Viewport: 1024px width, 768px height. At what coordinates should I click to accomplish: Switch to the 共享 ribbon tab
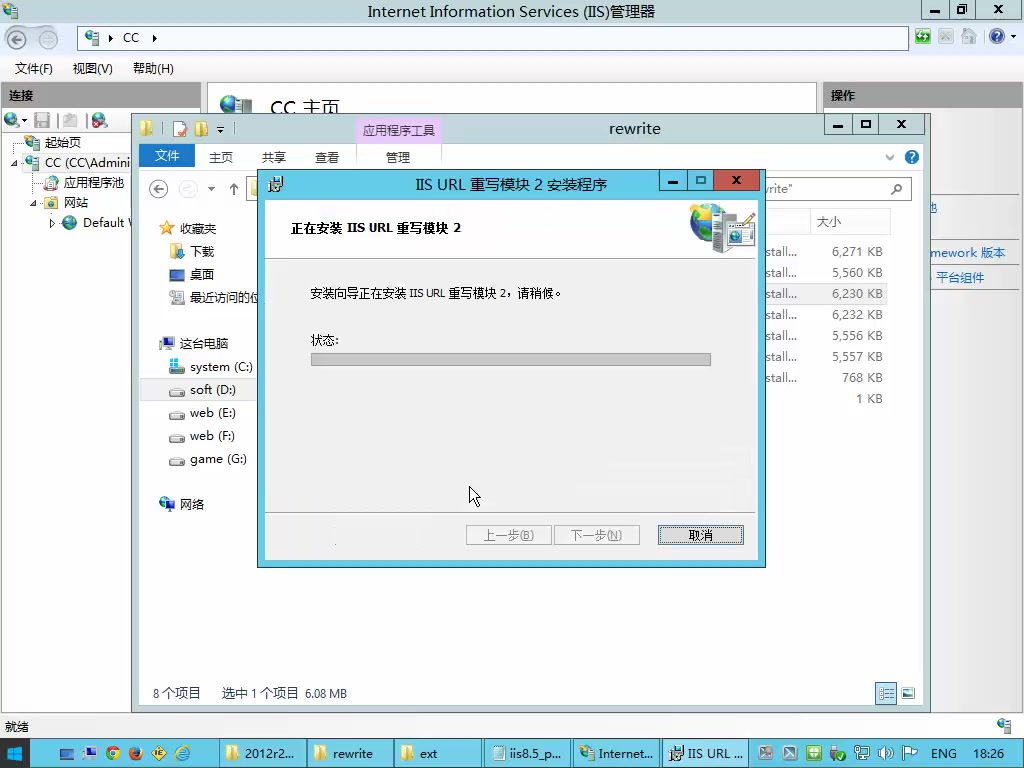pyautogui.click(x=274, y=157)
